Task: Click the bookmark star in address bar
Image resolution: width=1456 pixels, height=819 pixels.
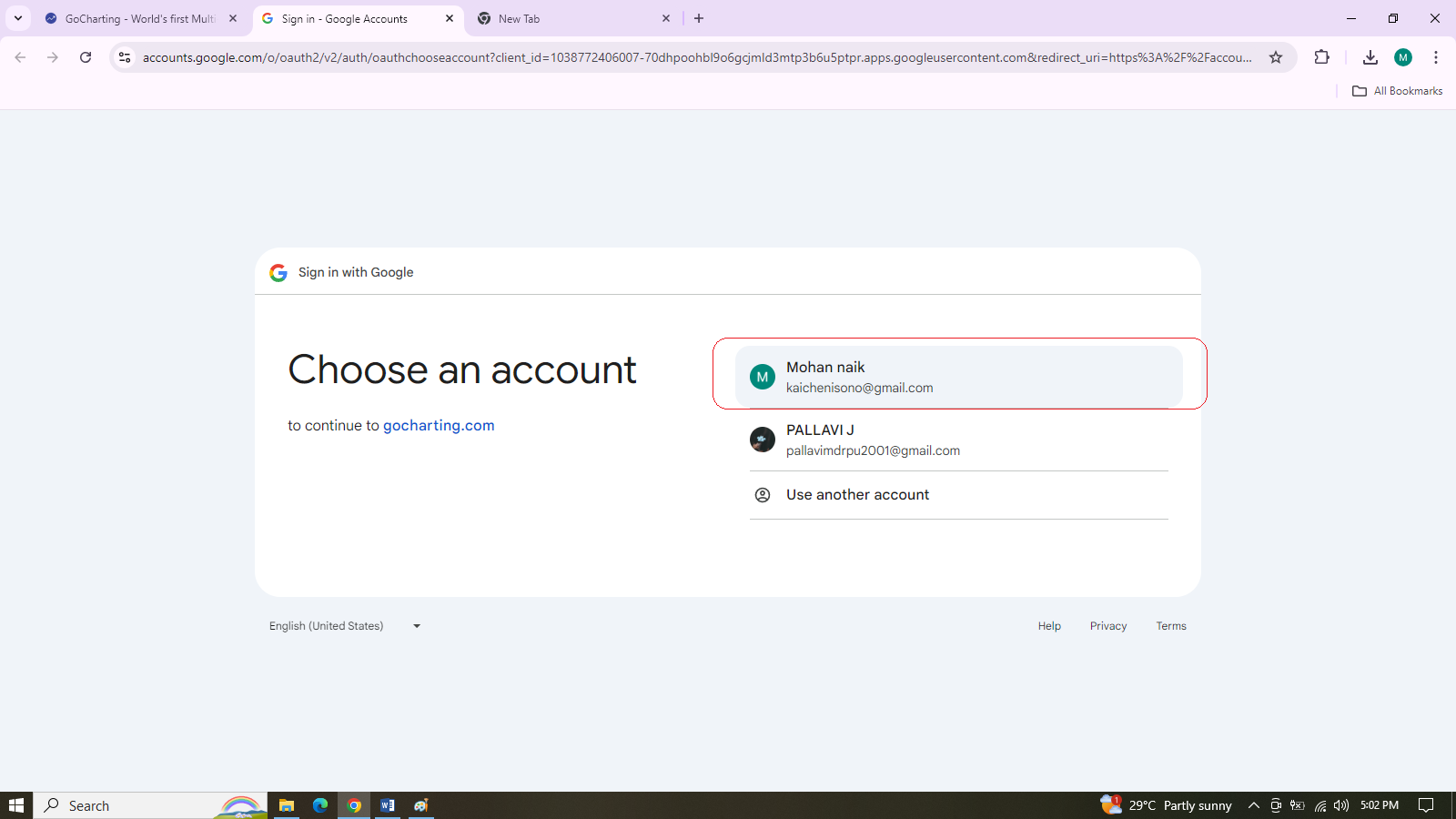Action: [x=1277, y=56]
